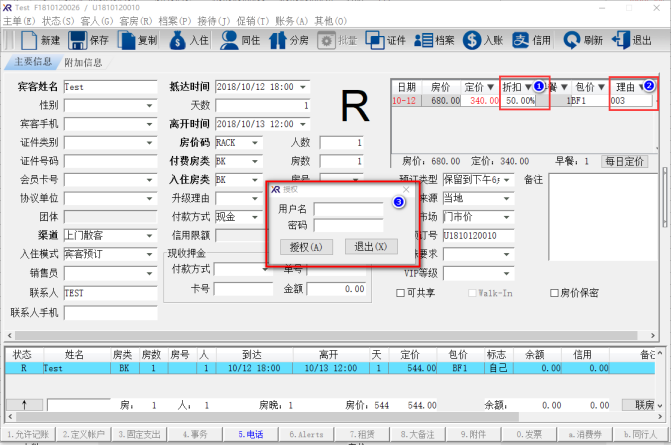
Task: Open the VIP等级 dropdown
Action: pos(507,273)
